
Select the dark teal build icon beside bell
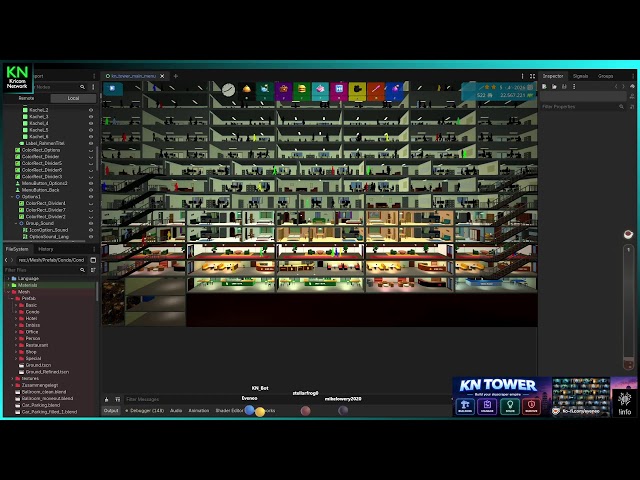(265, 90)
